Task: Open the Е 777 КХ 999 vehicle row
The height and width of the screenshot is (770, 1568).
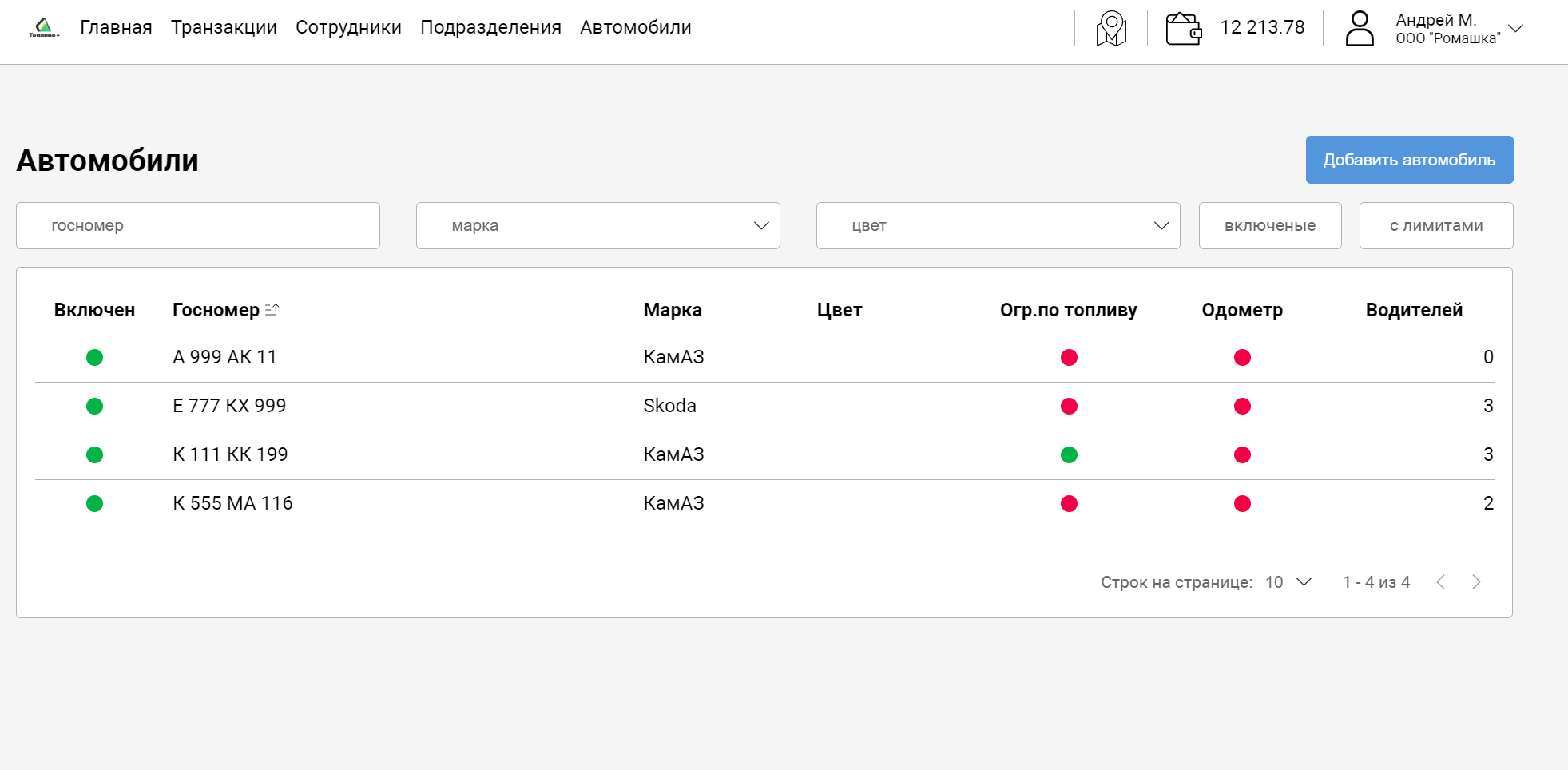Action: coord(229,406)
